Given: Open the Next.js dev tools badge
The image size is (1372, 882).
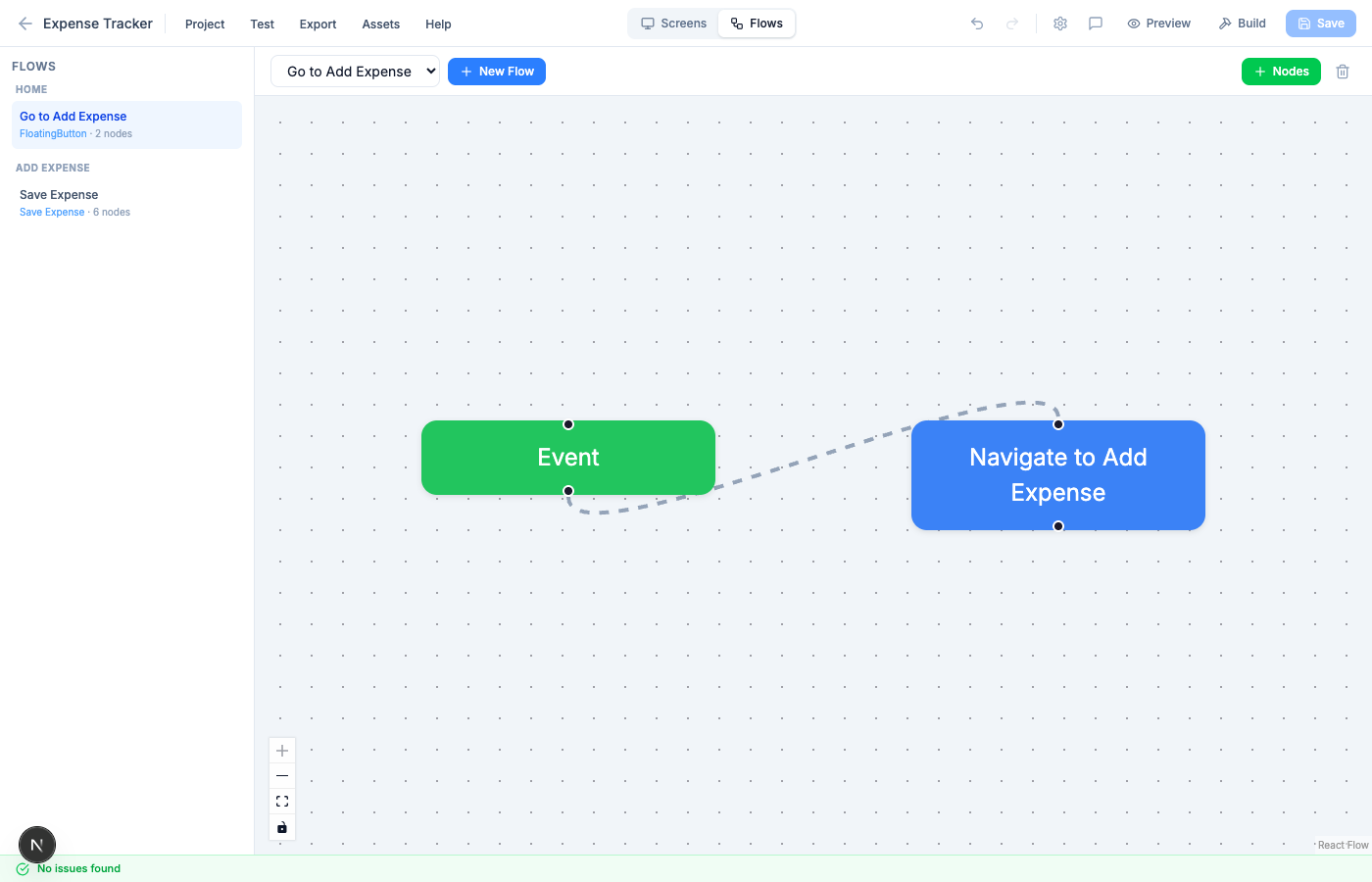Looking at the screenshot, I should 37,845.
